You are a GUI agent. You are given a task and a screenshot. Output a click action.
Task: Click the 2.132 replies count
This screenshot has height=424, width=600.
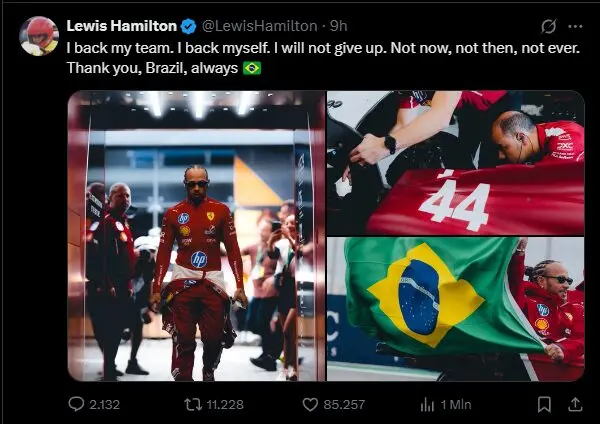click(x=105, y=404)
